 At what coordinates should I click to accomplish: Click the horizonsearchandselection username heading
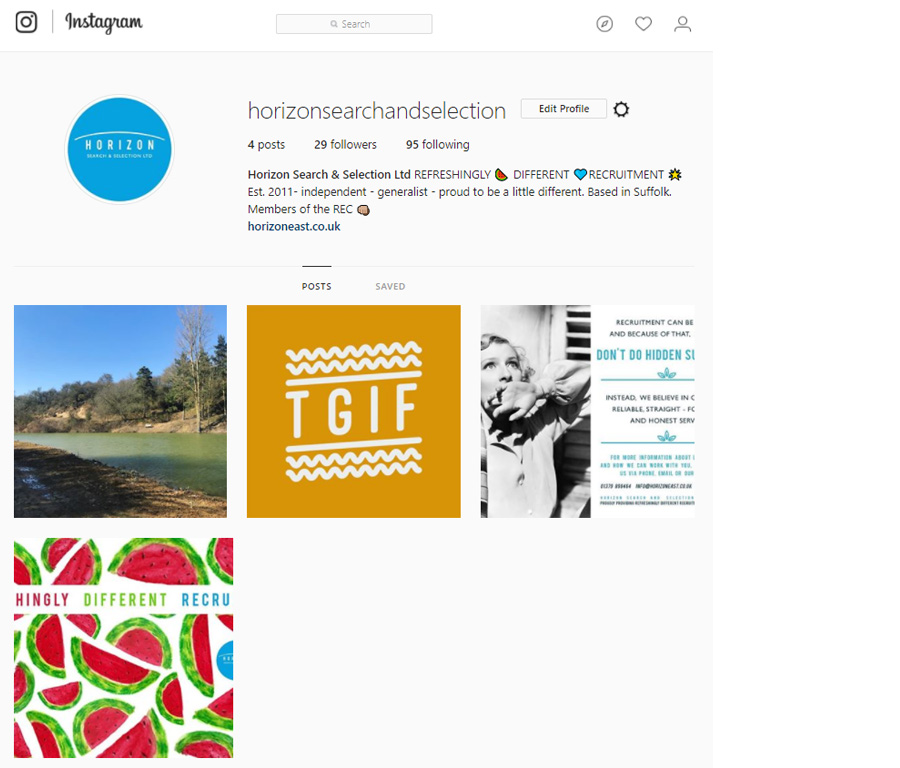coord(377,111)
